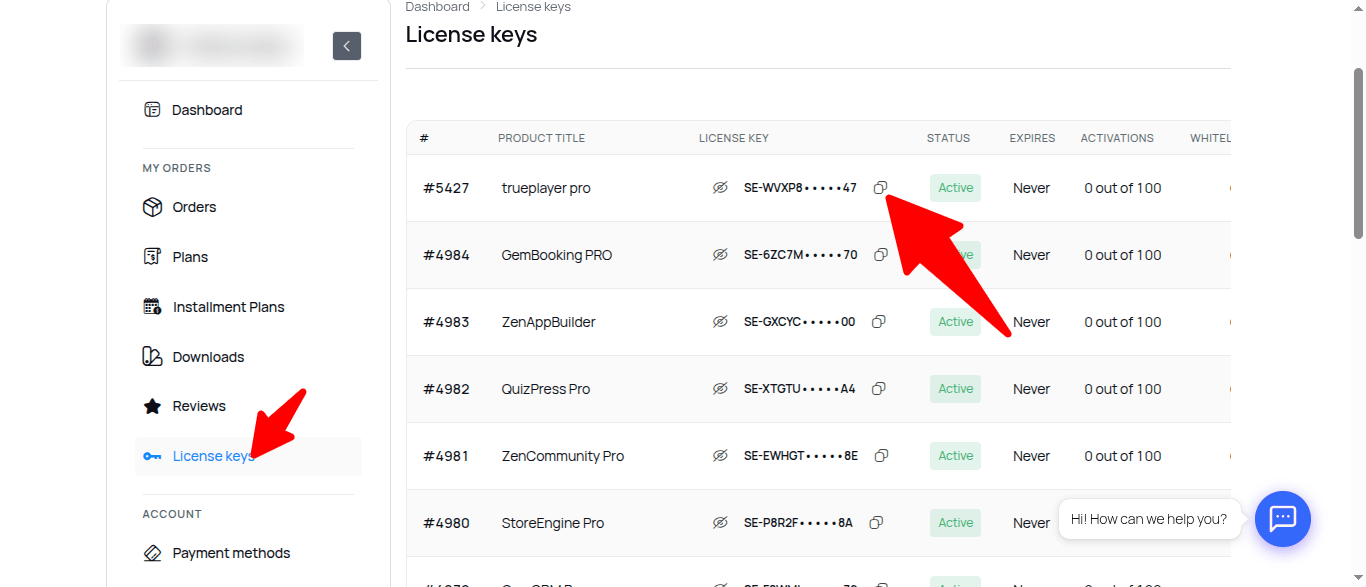The width and height of the screenshot is (1366, 587).
Task: Unhide the StoreEngine Pro license key
Action: [720, 523]
